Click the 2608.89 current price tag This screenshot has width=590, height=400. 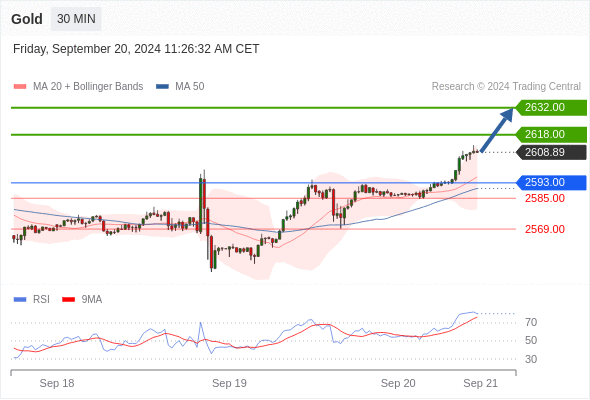(551, 152)
